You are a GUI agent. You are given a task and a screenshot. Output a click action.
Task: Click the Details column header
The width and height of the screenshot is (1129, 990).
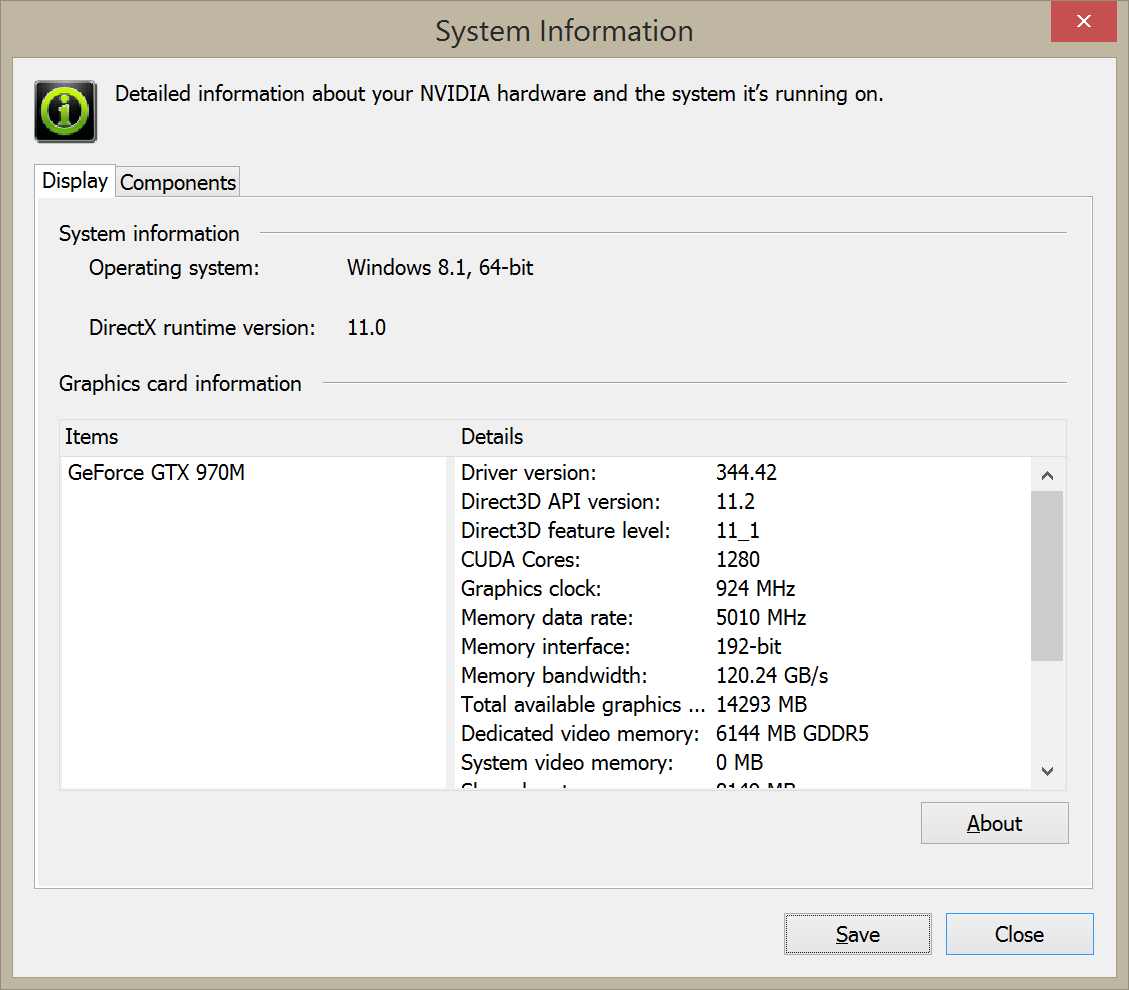[492, 436]
